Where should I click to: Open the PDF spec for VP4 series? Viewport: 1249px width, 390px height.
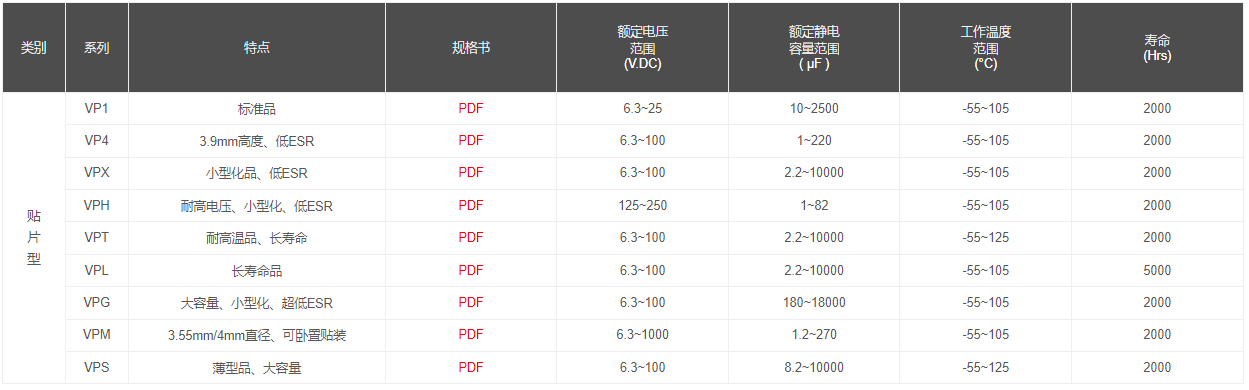tap(470, 140)
